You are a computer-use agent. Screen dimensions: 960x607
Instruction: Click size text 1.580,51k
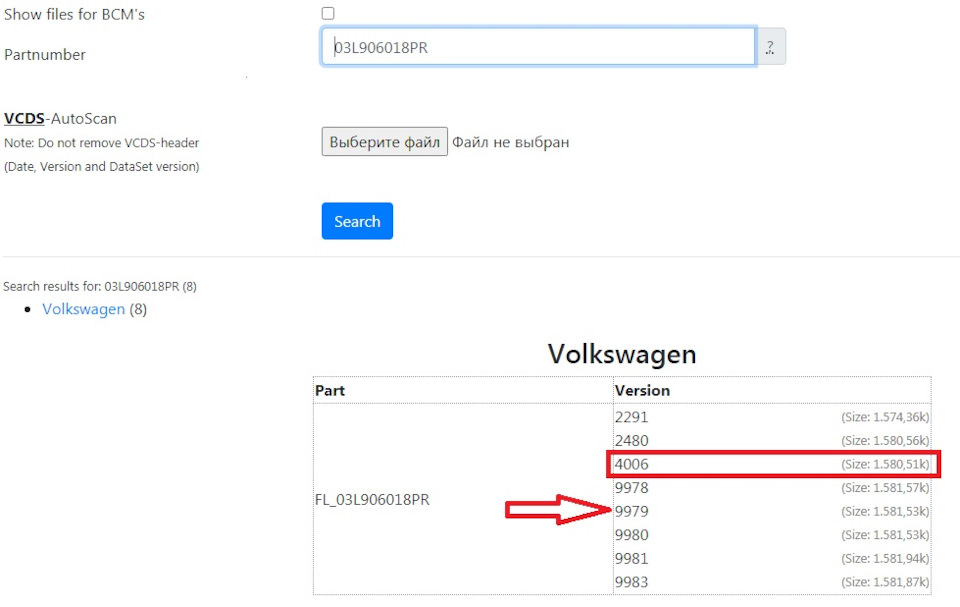coord(885,464)
